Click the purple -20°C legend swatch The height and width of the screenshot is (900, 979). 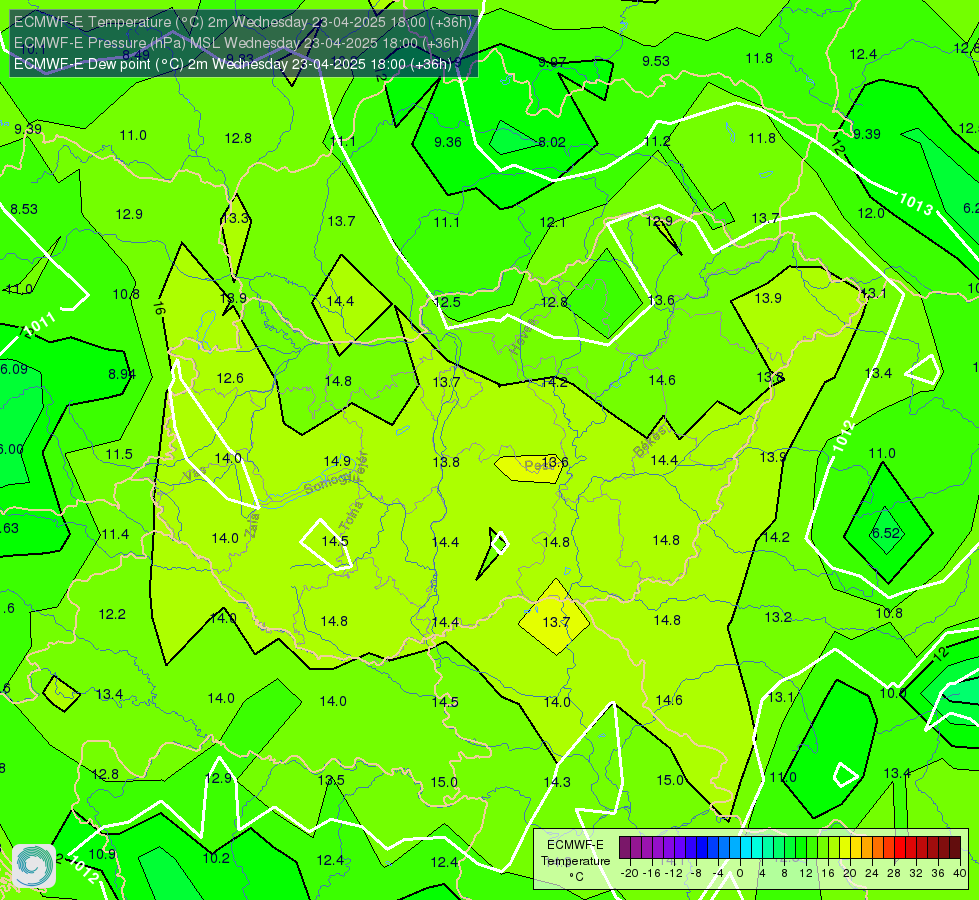click(625, 848)
